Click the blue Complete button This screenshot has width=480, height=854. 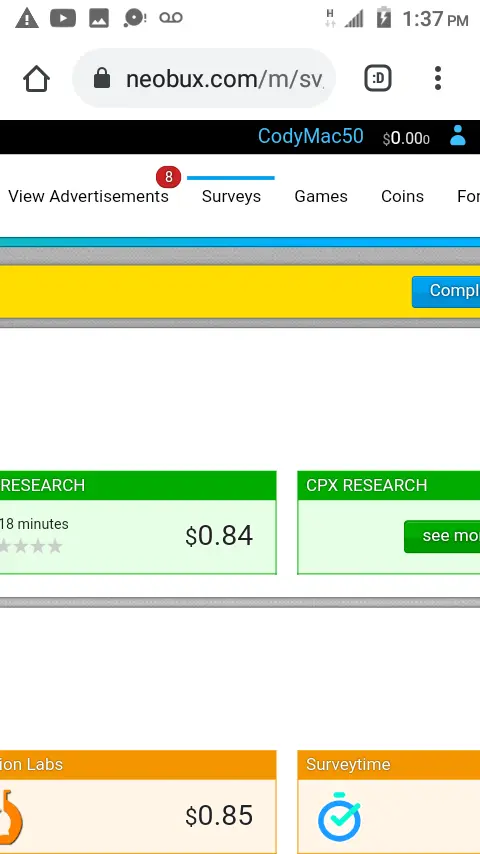click(x=446, y=291)
